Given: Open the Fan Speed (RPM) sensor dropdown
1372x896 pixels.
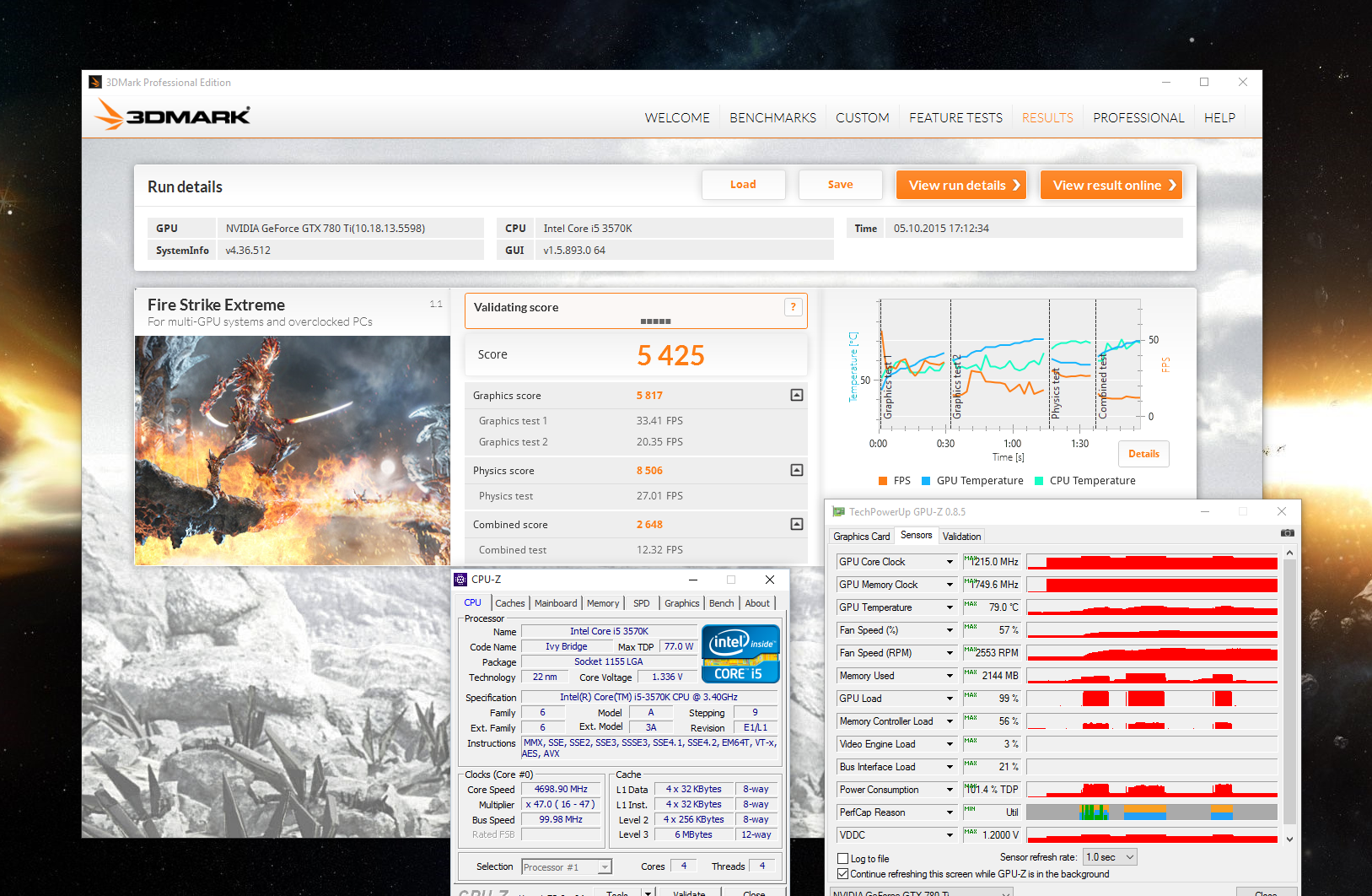Looking at the screenshot, I should coord(950,653).
